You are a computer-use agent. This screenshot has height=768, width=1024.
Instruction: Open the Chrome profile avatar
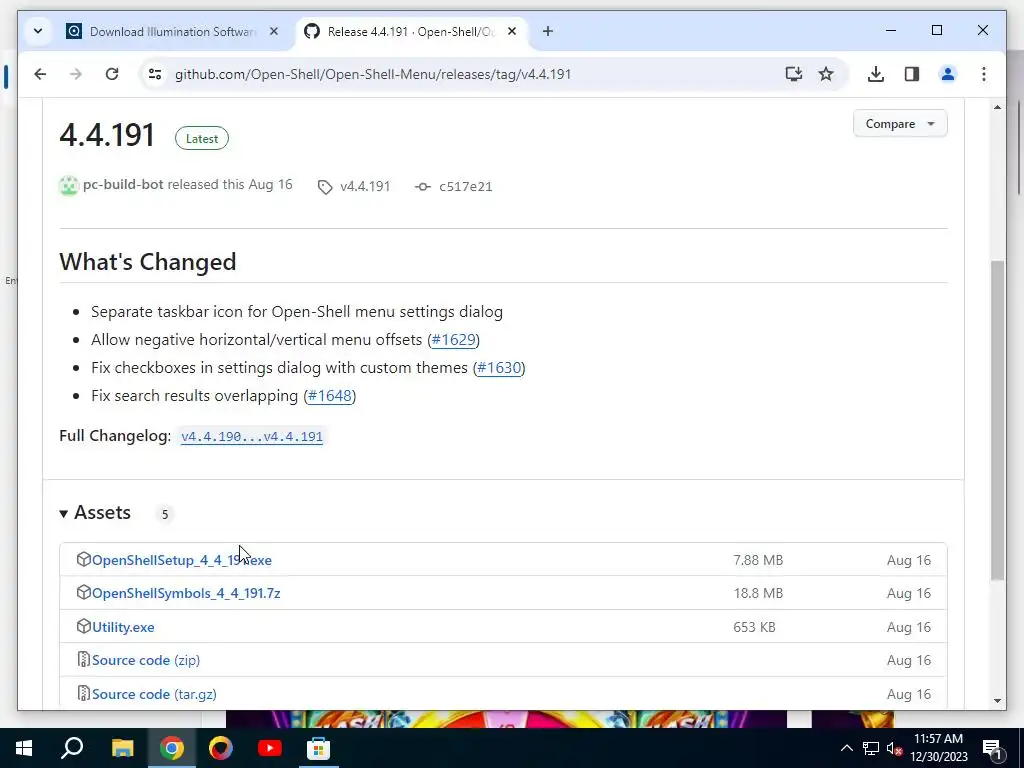(x=948, y=74)
